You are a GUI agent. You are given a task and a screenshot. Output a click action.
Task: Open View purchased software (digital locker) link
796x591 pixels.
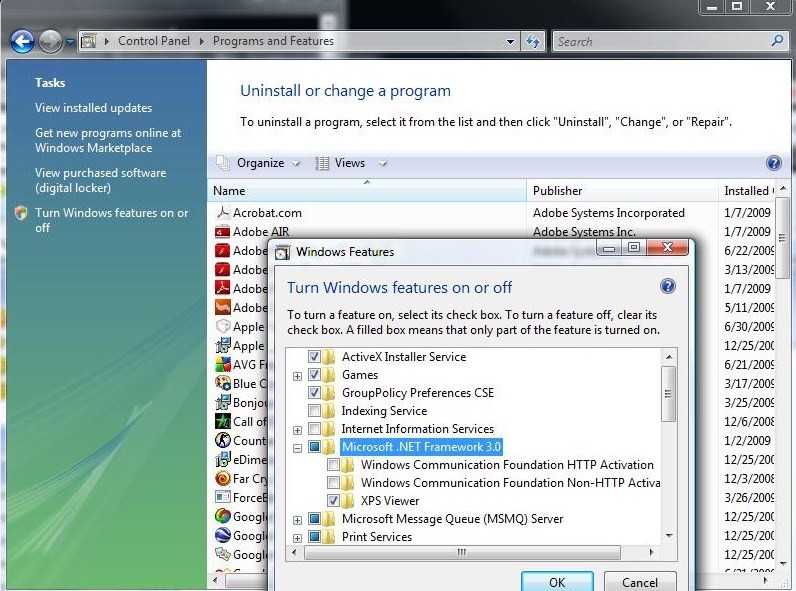101,180
